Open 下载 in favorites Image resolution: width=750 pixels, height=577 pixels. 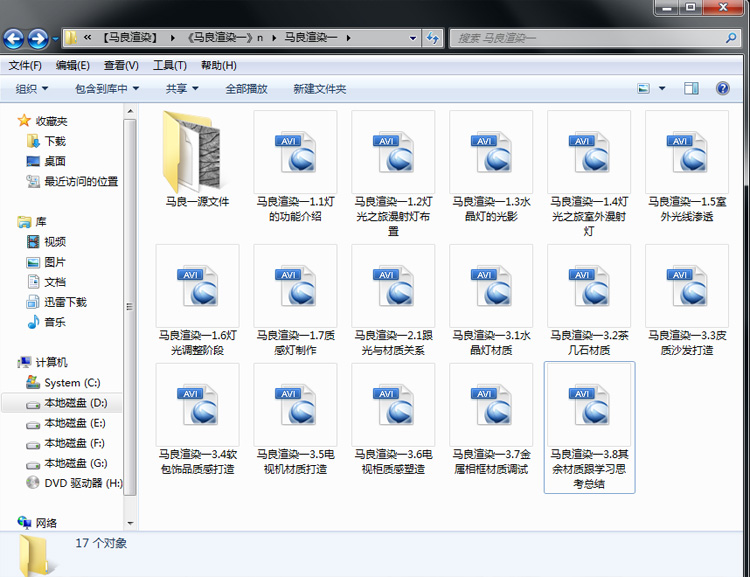pyautogui.click(x=55, y=141)
